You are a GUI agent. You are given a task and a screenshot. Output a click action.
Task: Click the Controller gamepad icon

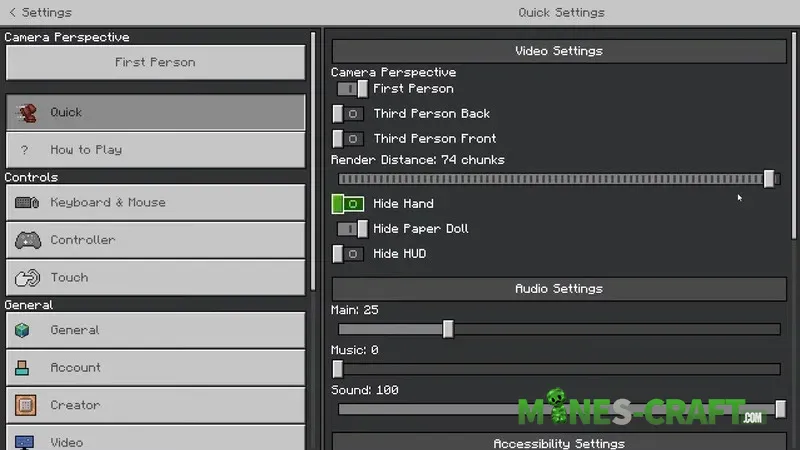click(26, 240)
